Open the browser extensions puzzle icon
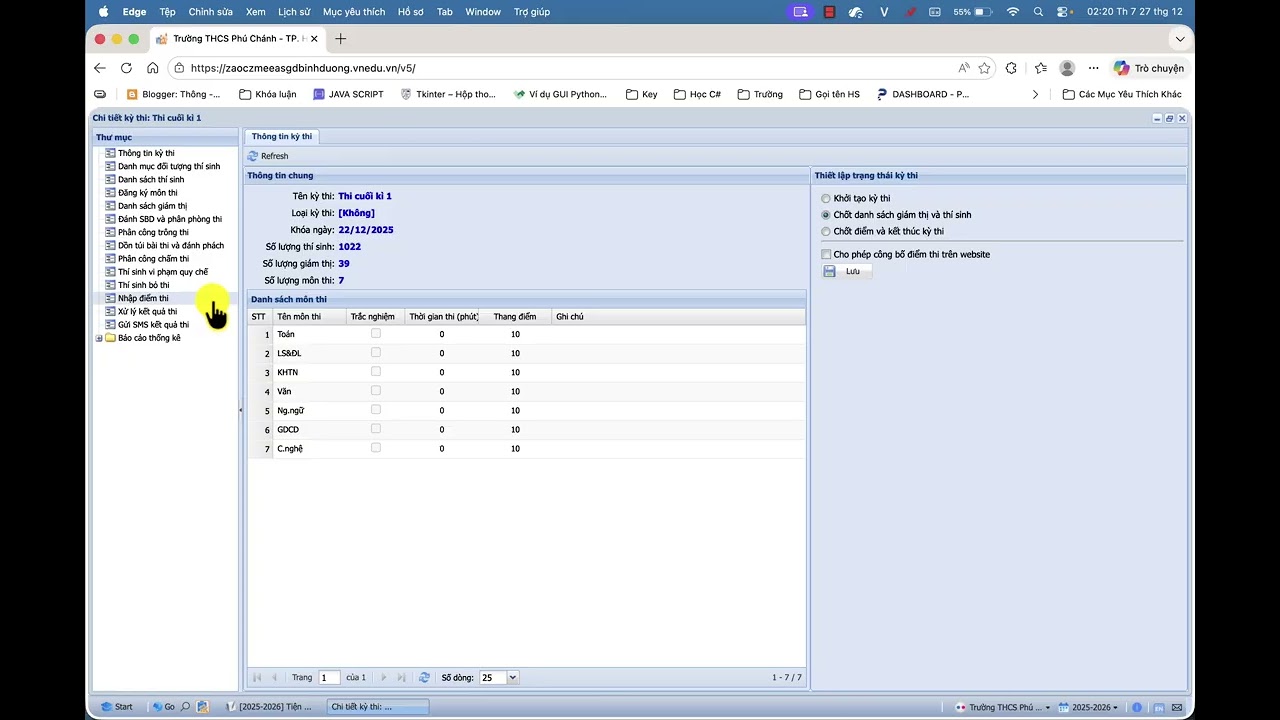1280x720 pixels. coord(1011,68)
